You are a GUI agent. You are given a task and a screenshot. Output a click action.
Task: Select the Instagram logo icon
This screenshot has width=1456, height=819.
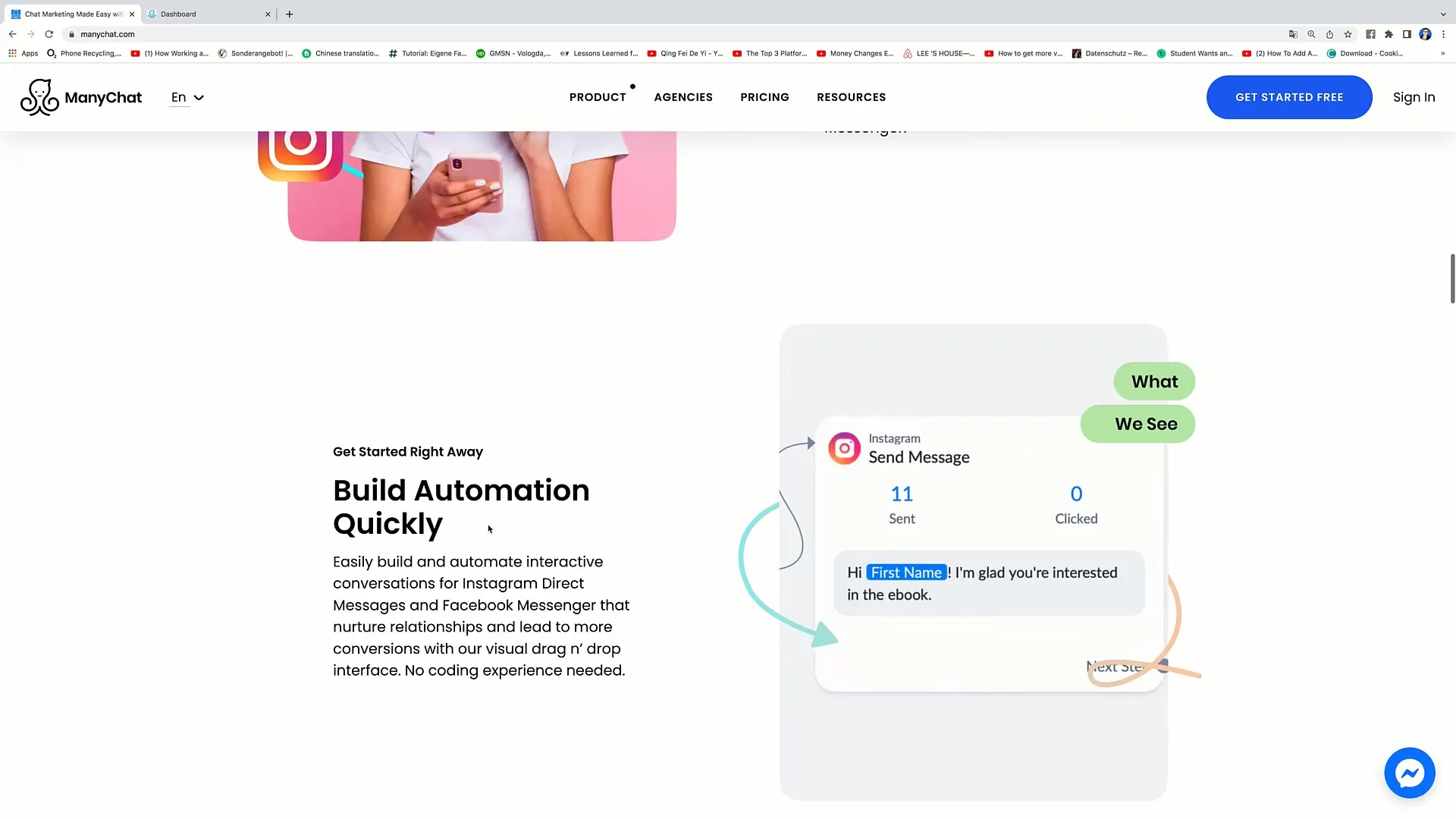[x=844, y=447]
